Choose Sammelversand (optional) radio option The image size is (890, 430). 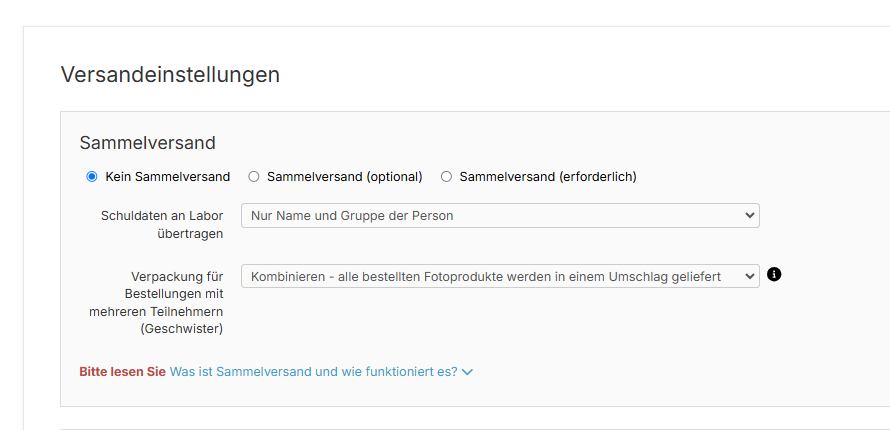[x=254, y=177]
